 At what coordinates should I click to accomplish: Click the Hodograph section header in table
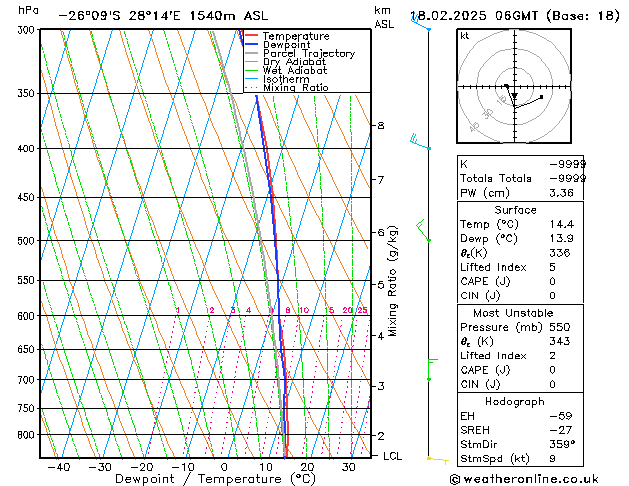[515, 401]
